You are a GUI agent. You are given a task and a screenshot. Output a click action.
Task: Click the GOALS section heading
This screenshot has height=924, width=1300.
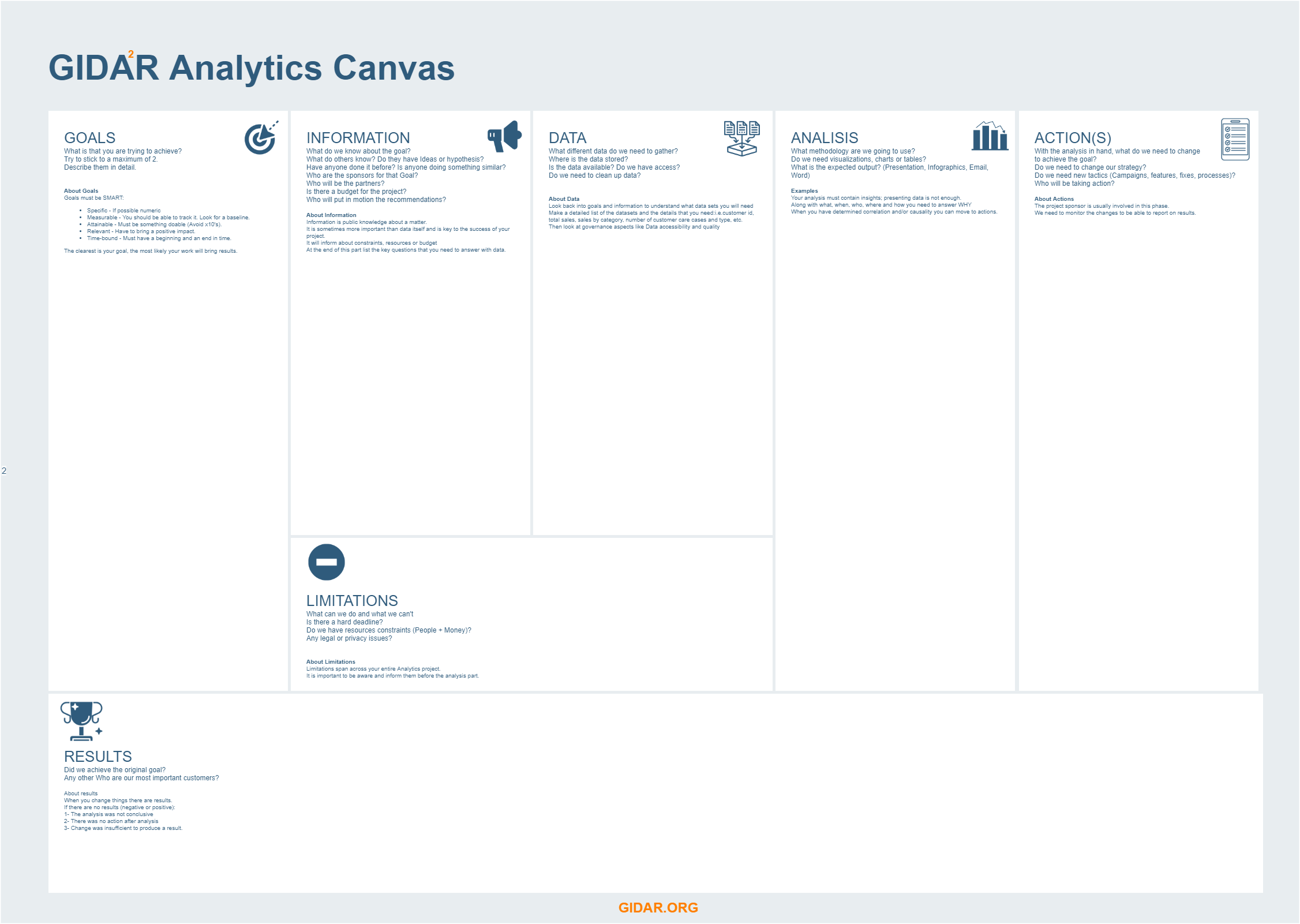(x=89, y=139)
